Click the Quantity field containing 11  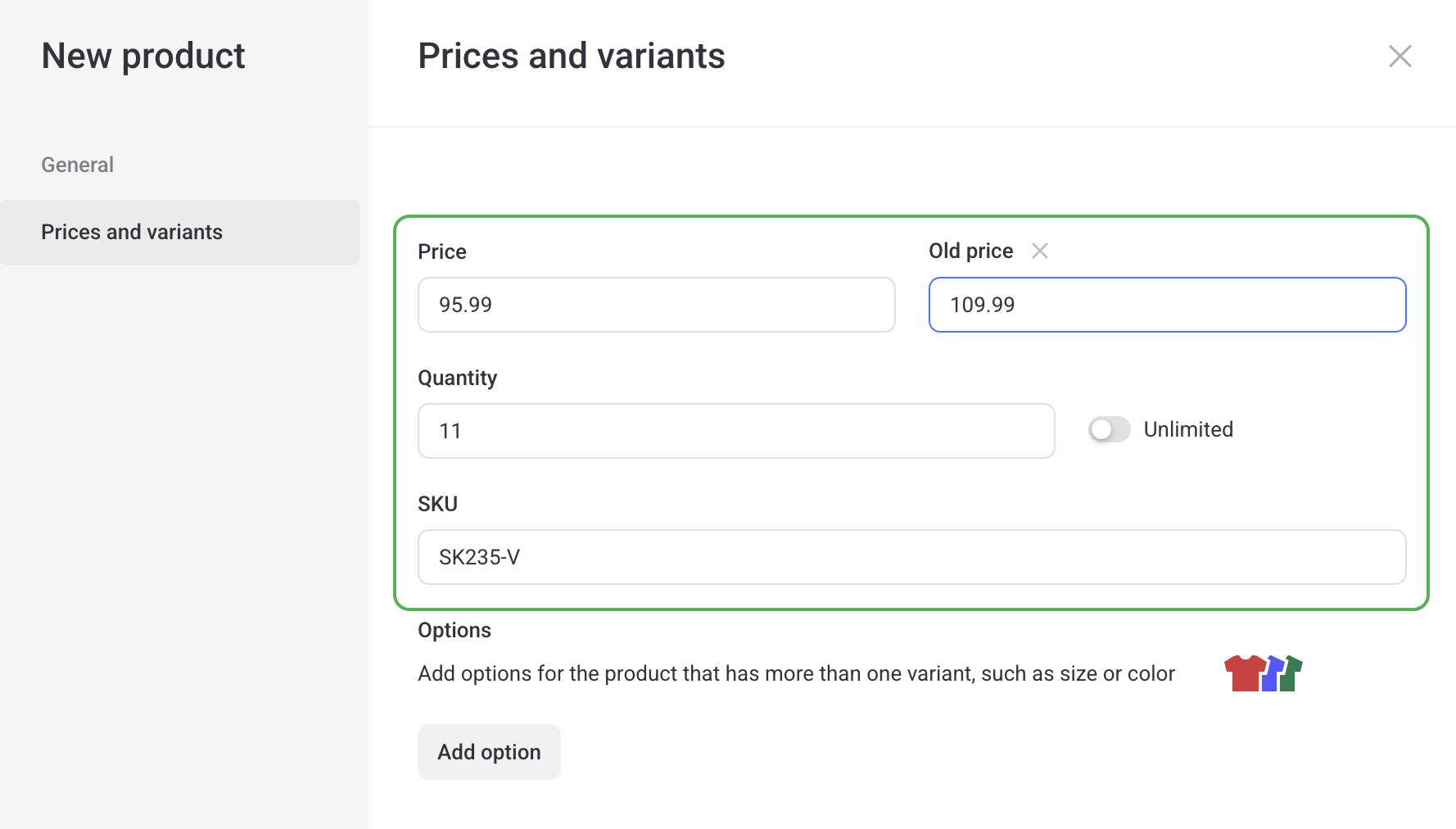tap(735, 431)
